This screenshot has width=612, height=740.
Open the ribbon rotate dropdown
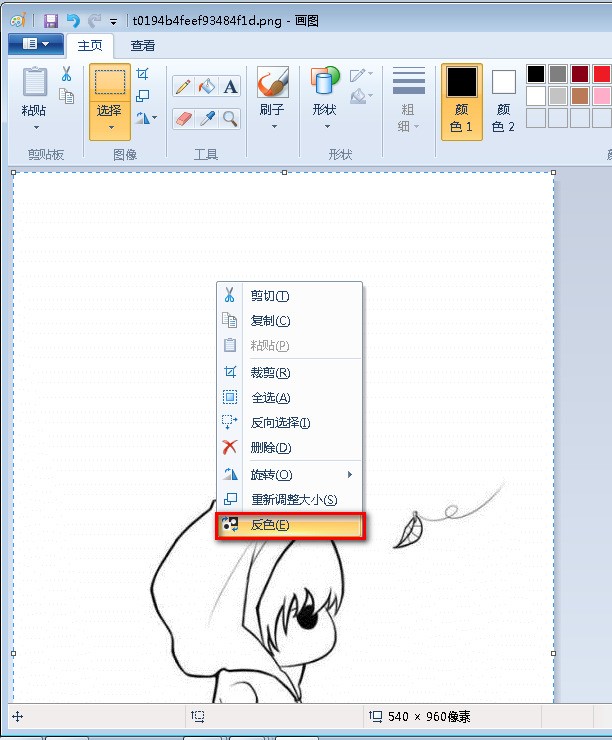(x=146, y=117)
